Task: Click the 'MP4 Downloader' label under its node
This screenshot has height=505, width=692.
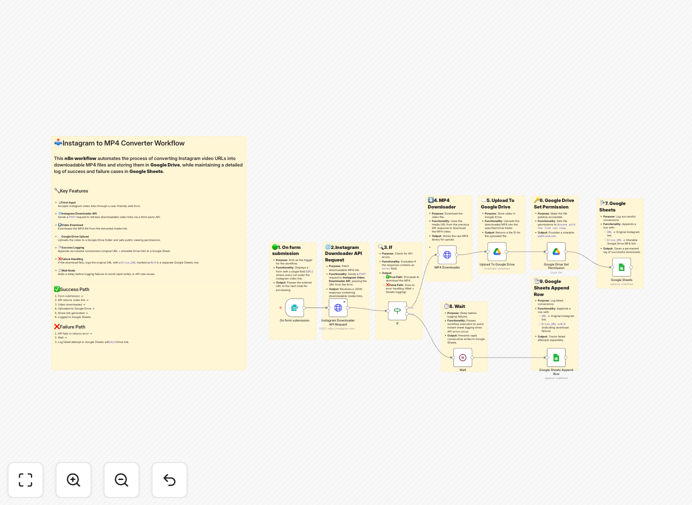Action: point(447,268)
